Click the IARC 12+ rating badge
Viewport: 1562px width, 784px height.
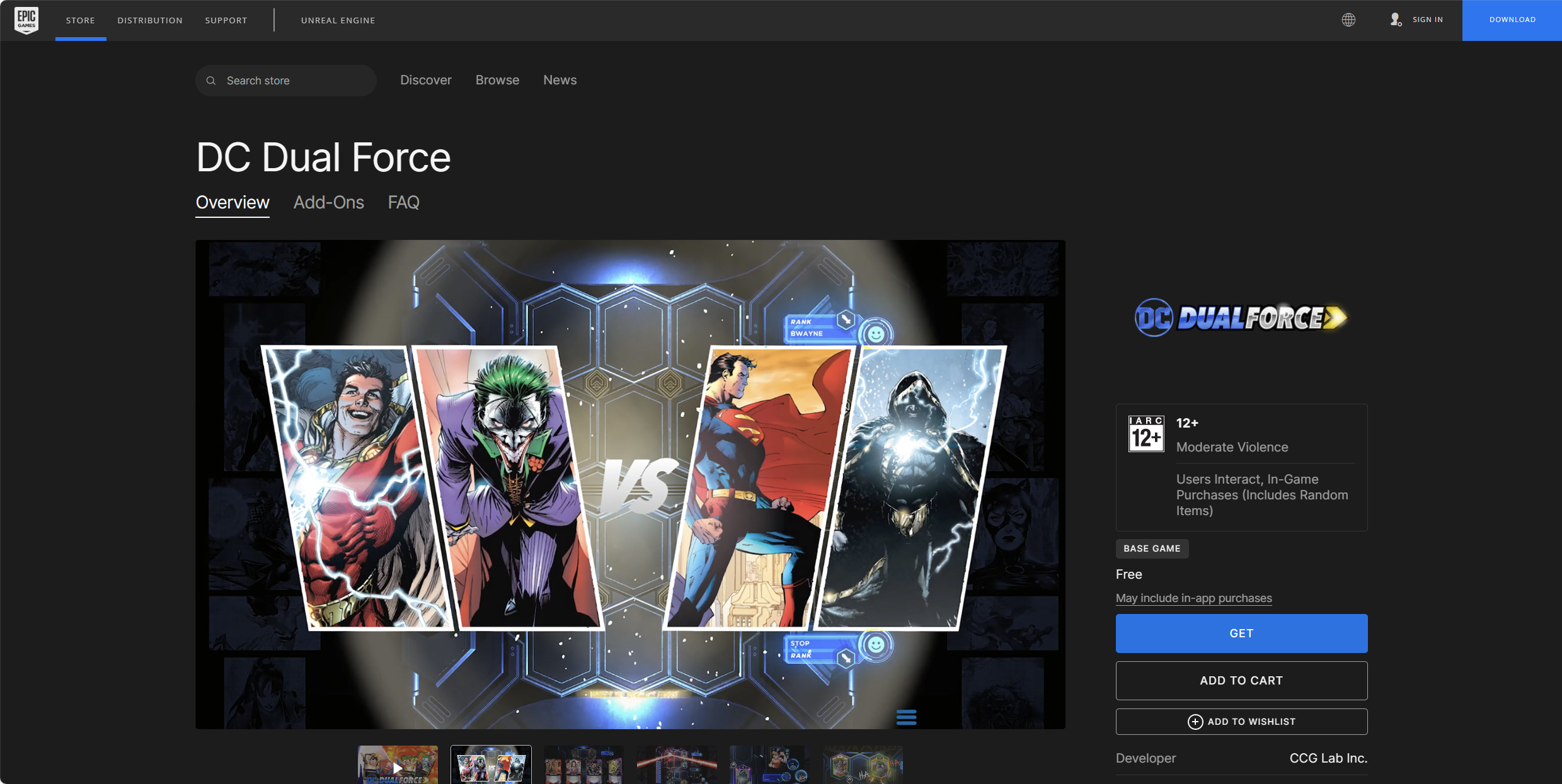[x=1146, y=434]
